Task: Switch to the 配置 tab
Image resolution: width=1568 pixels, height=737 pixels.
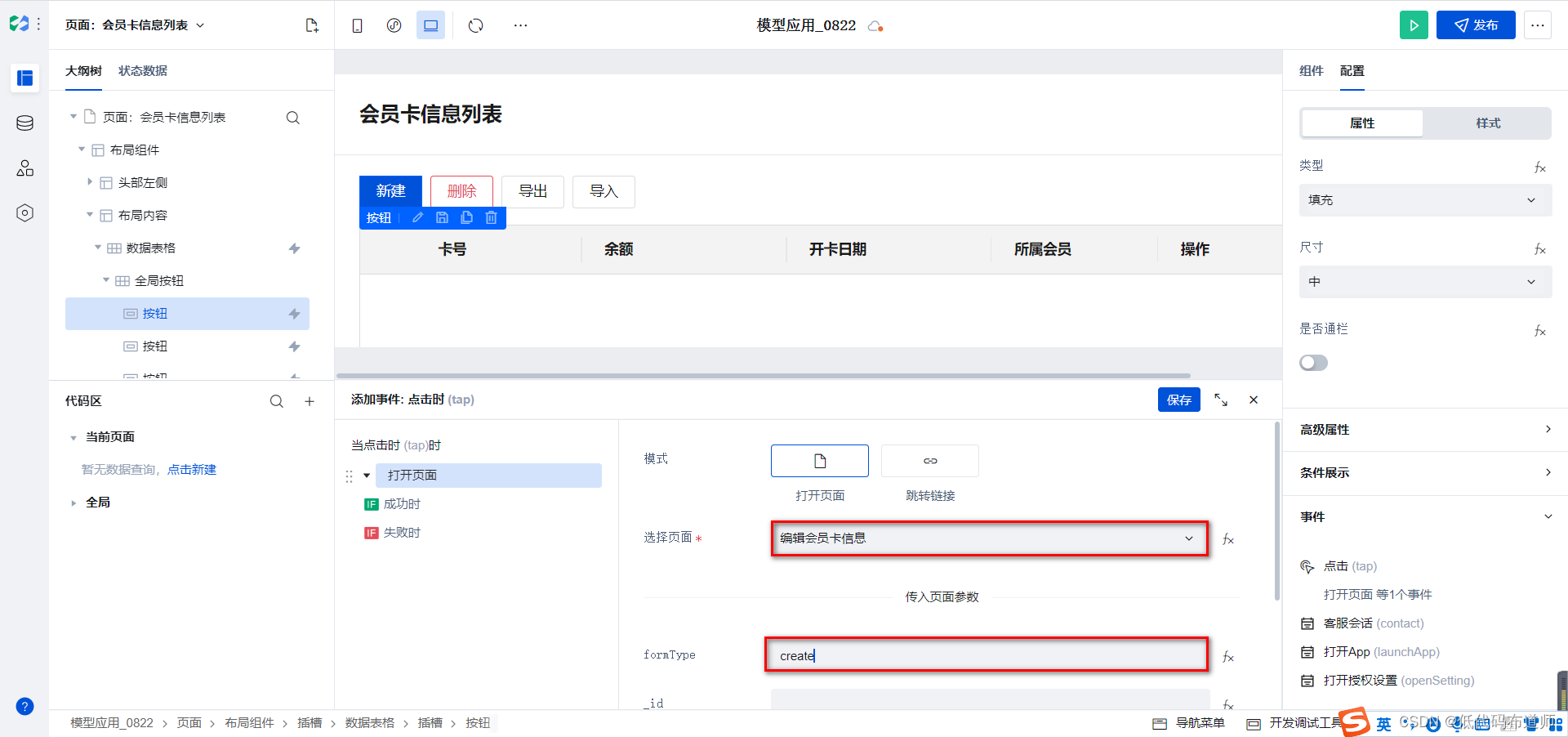Action: point(1352,71)
